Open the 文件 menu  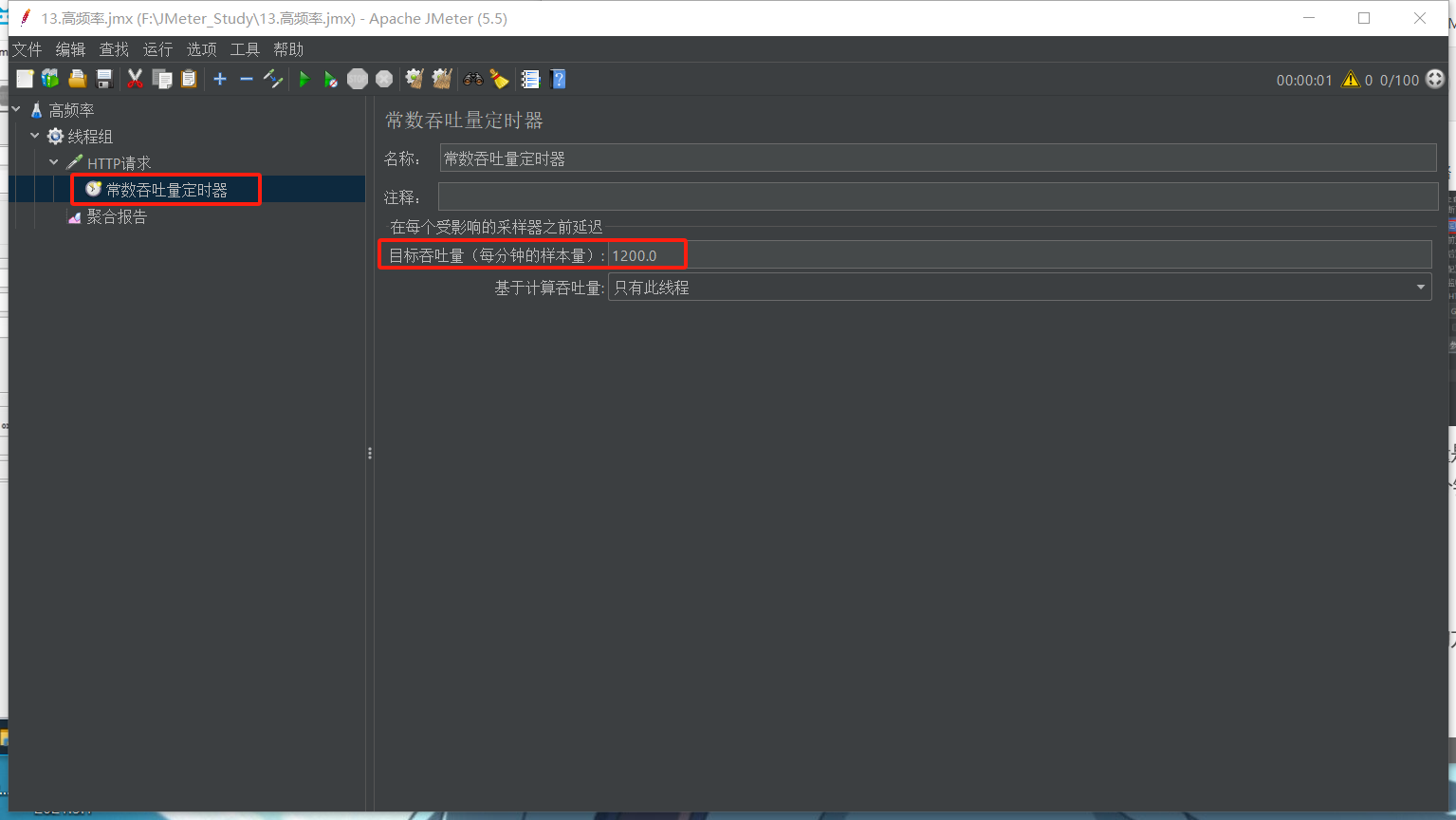click(x=27, y=49)
